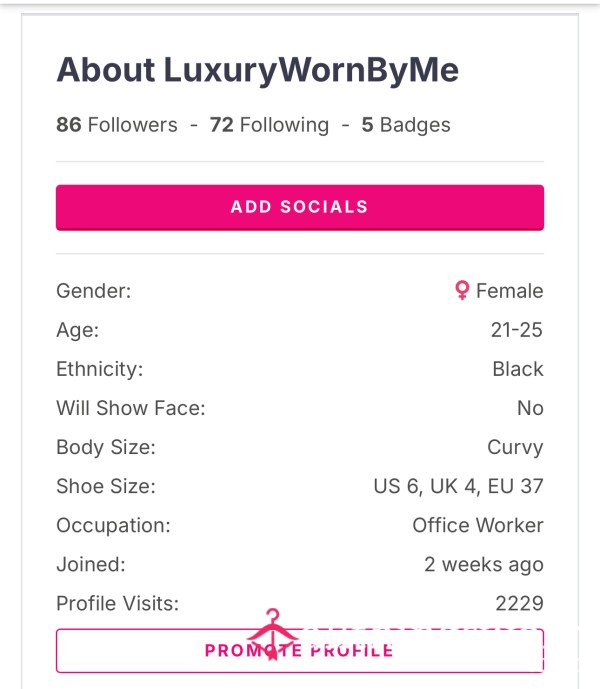This screenshot has height=689, width=600.
Task: Click the Black ethnicity value
Action: [518, 369]
